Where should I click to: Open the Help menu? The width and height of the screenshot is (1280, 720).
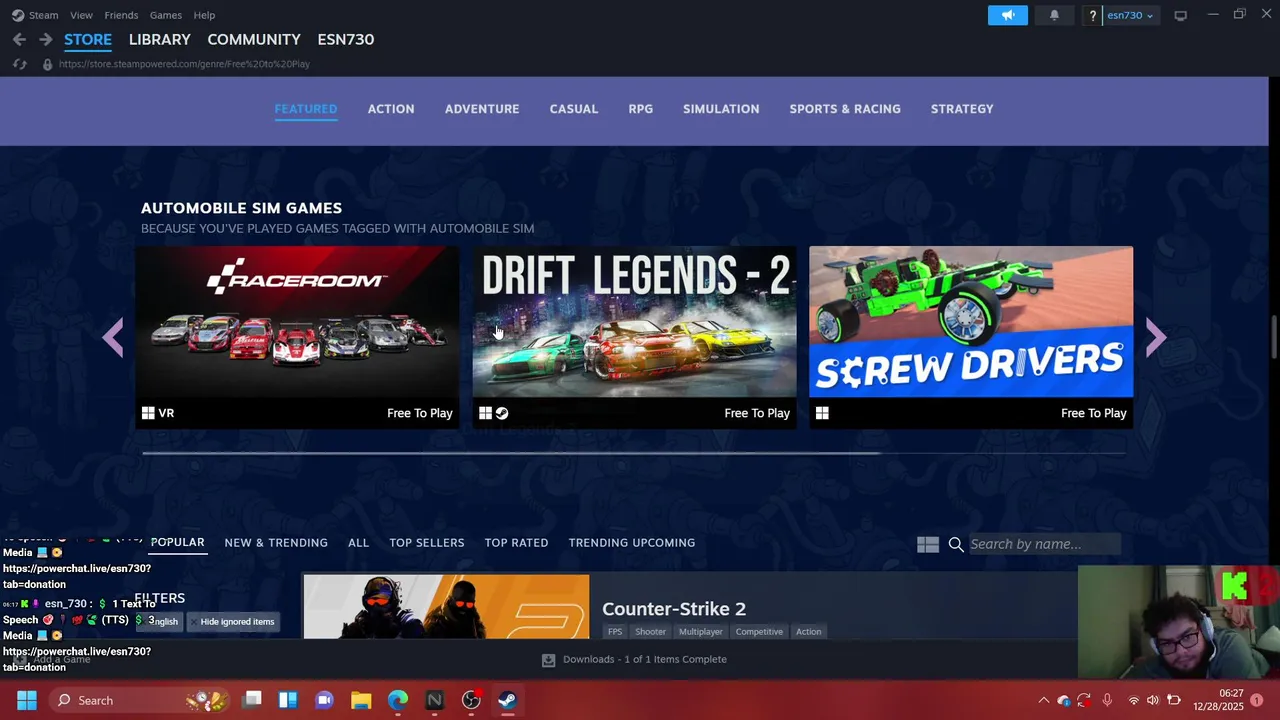click(x=204, y=15)
